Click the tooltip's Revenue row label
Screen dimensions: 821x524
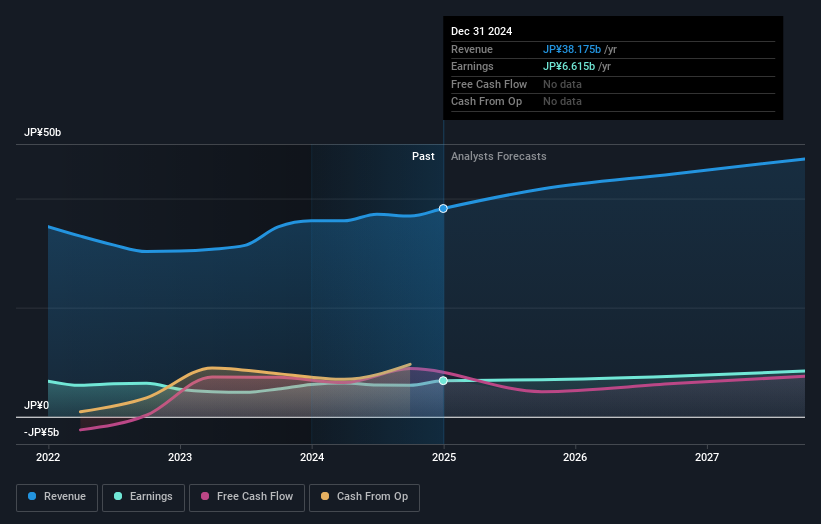click(x=472, y=49)
